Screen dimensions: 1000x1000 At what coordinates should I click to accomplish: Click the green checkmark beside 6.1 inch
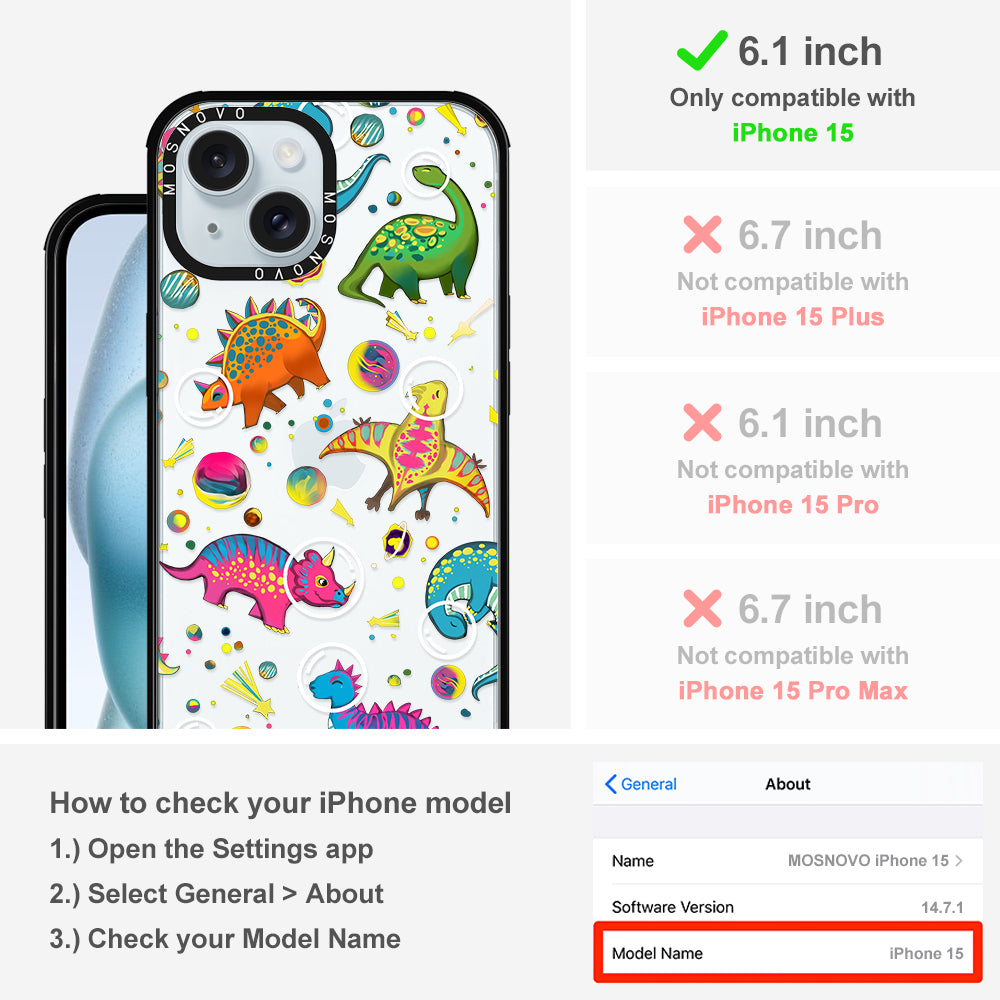click(702, 50)
